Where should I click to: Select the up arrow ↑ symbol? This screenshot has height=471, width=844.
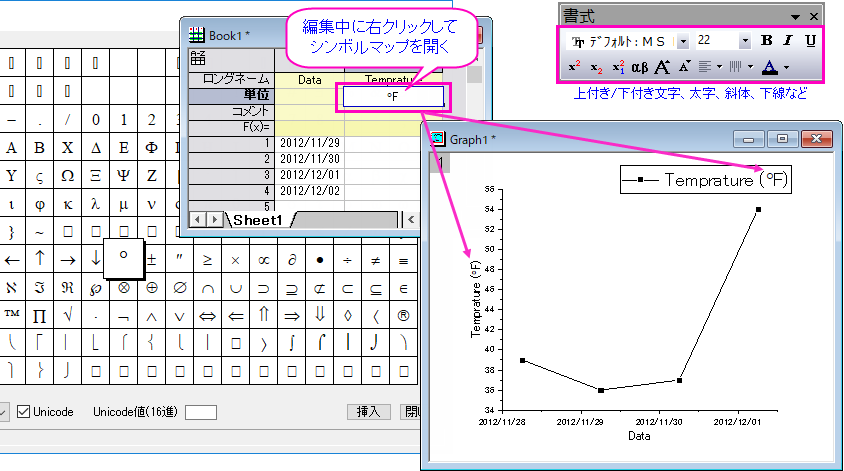pos(40,260)
